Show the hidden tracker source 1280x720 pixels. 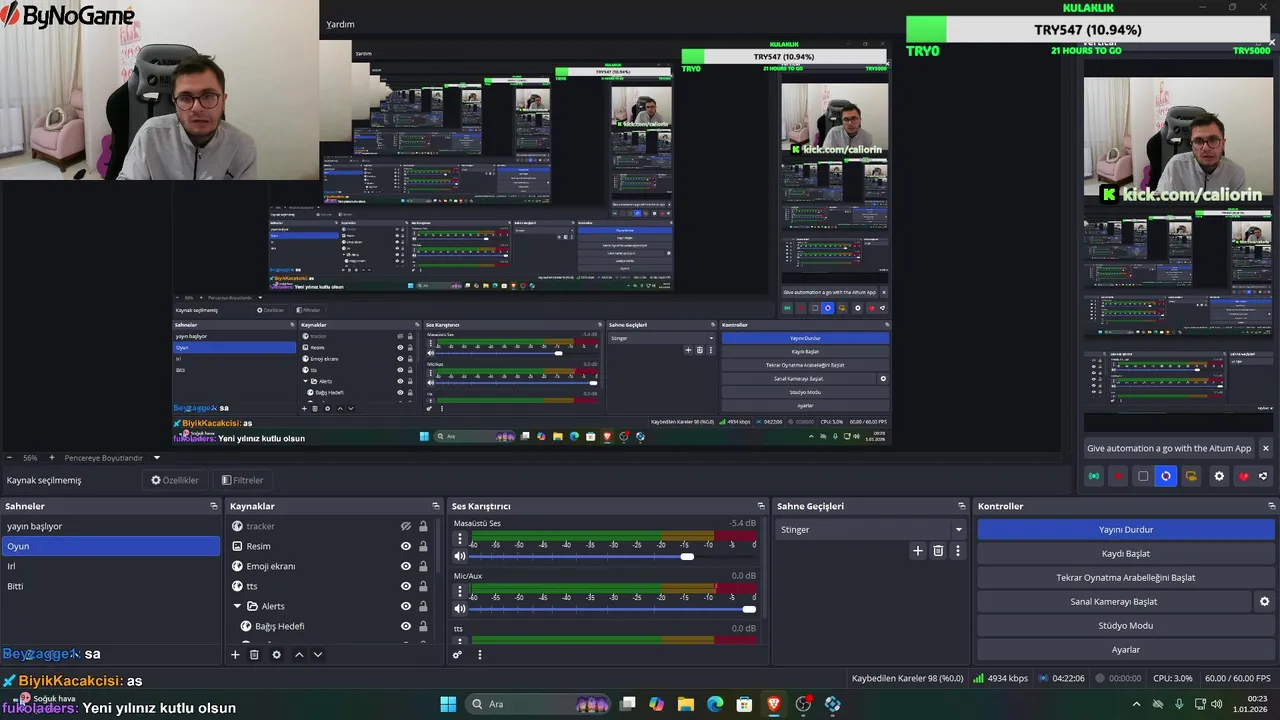point(406,526)
